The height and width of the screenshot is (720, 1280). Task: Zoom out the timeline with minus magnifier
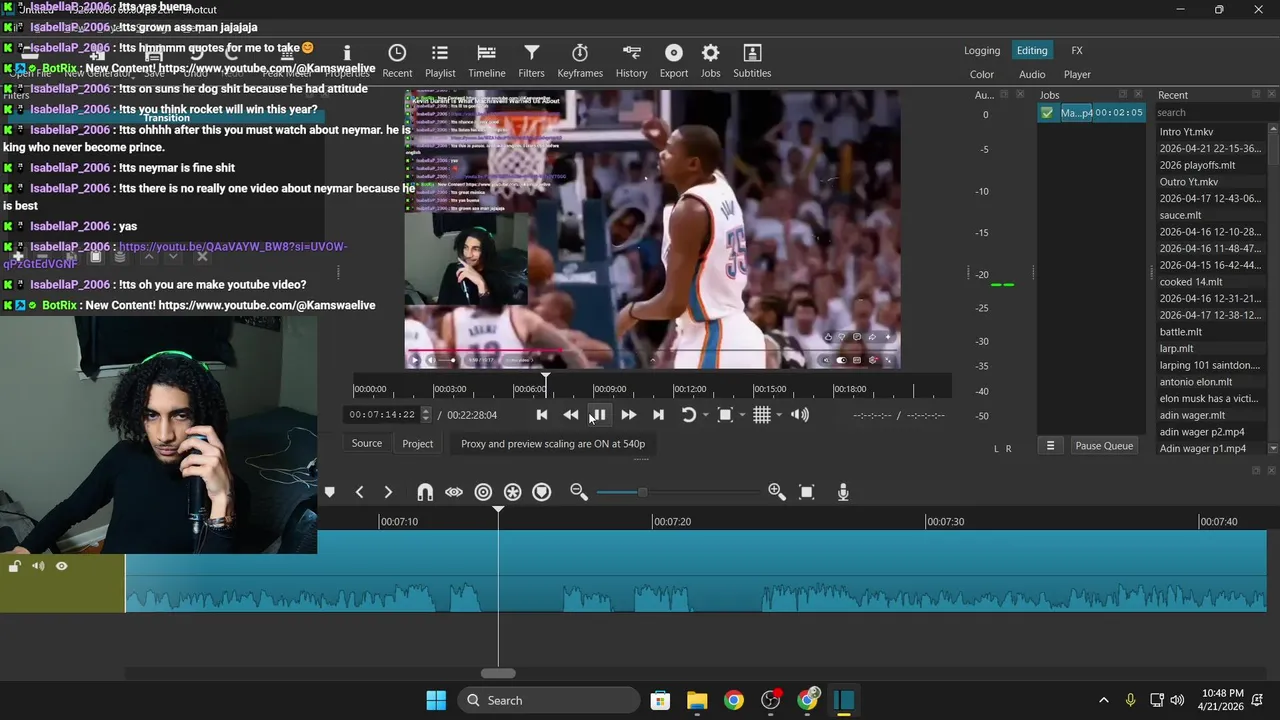click(x=578, y=491)
